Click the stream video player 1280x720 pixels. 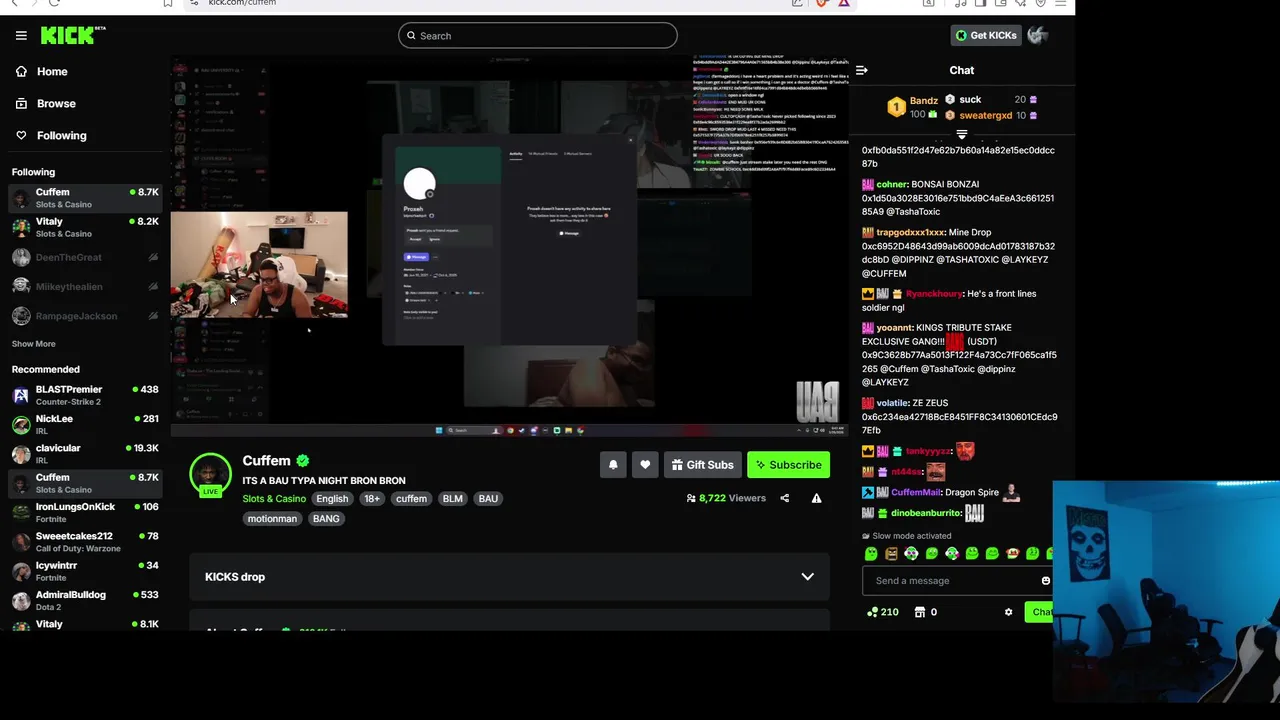(x=510, y=247)
